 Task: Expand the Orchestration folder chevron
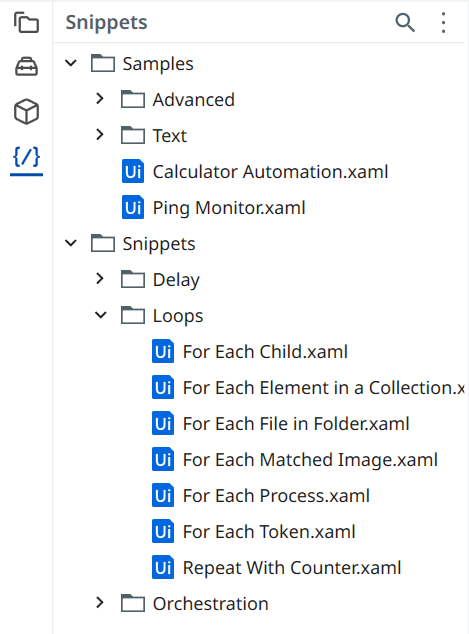coord(100,602)
